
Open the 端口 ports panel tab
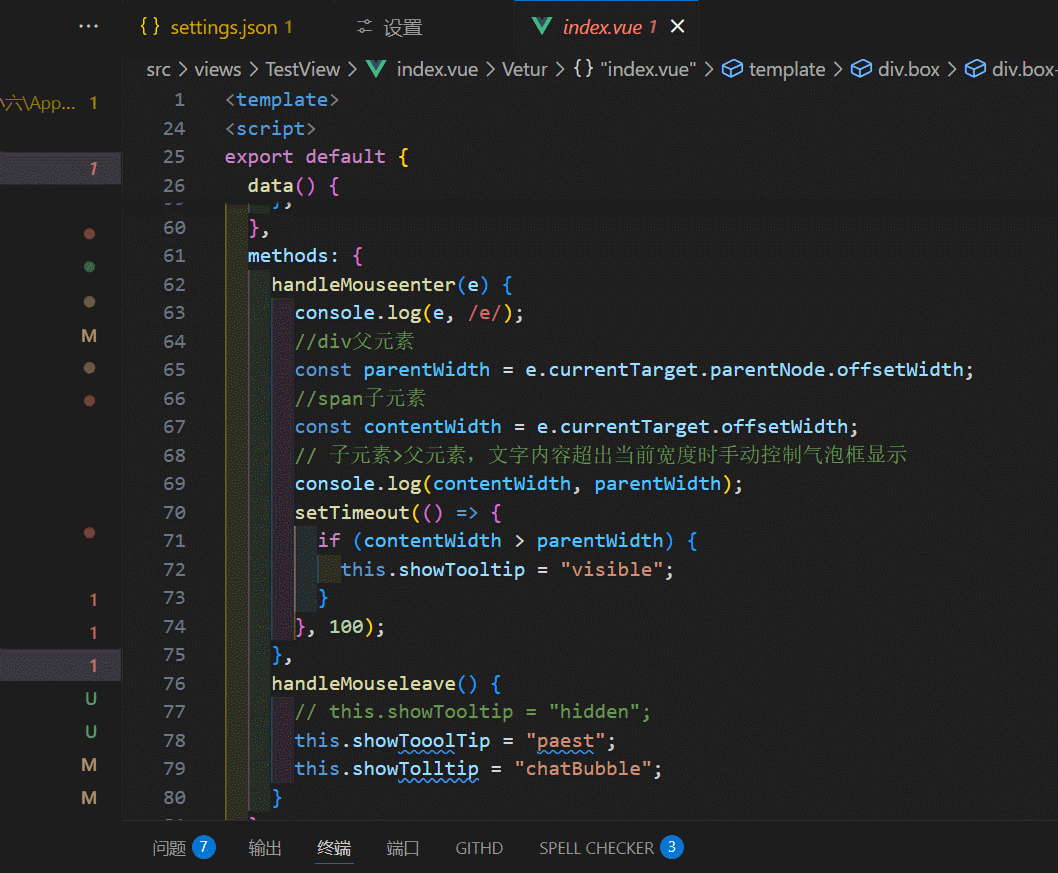403,848
